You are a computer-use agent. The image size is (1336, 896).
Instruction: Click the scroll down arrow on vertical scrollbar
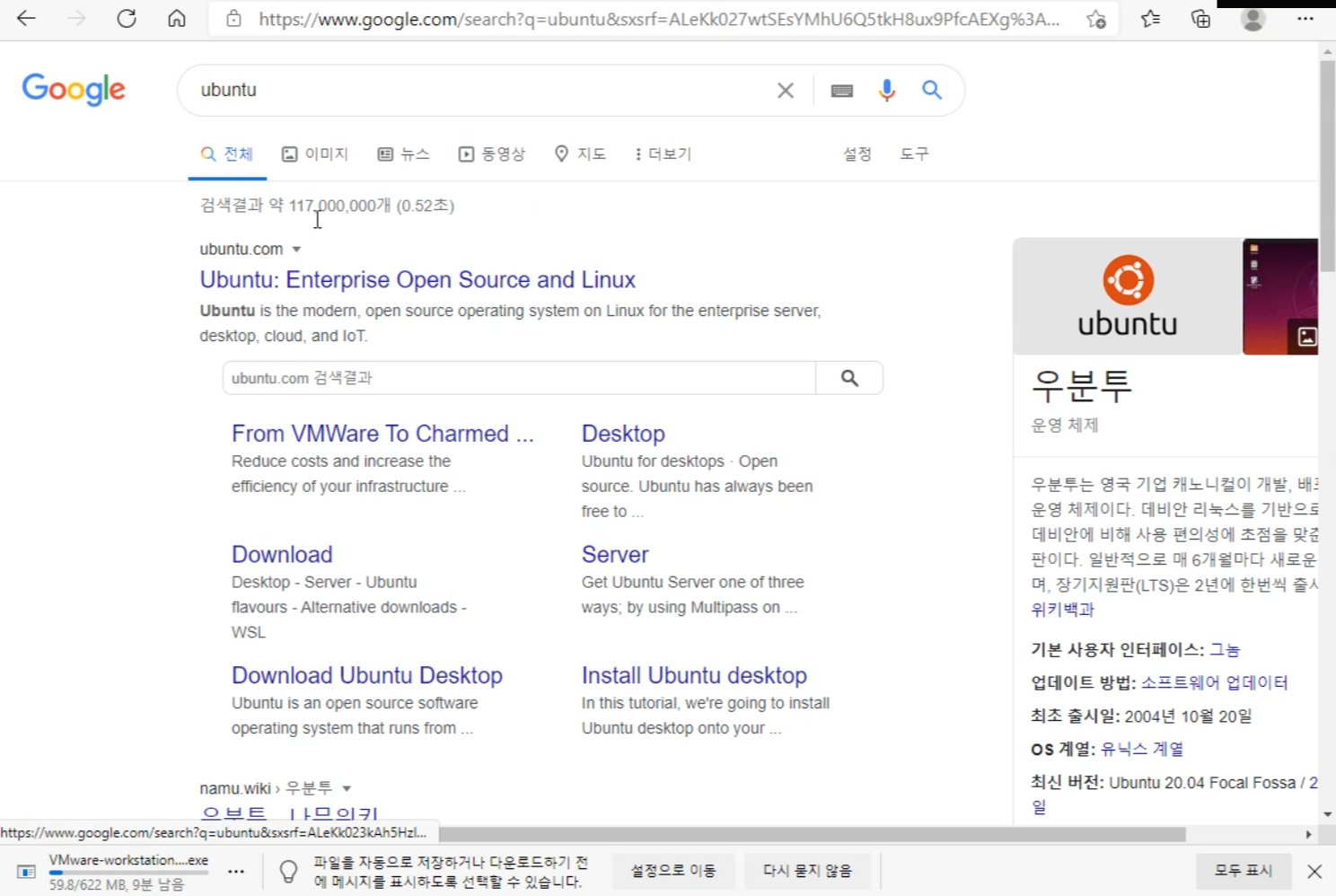[x=1327, y=814]
